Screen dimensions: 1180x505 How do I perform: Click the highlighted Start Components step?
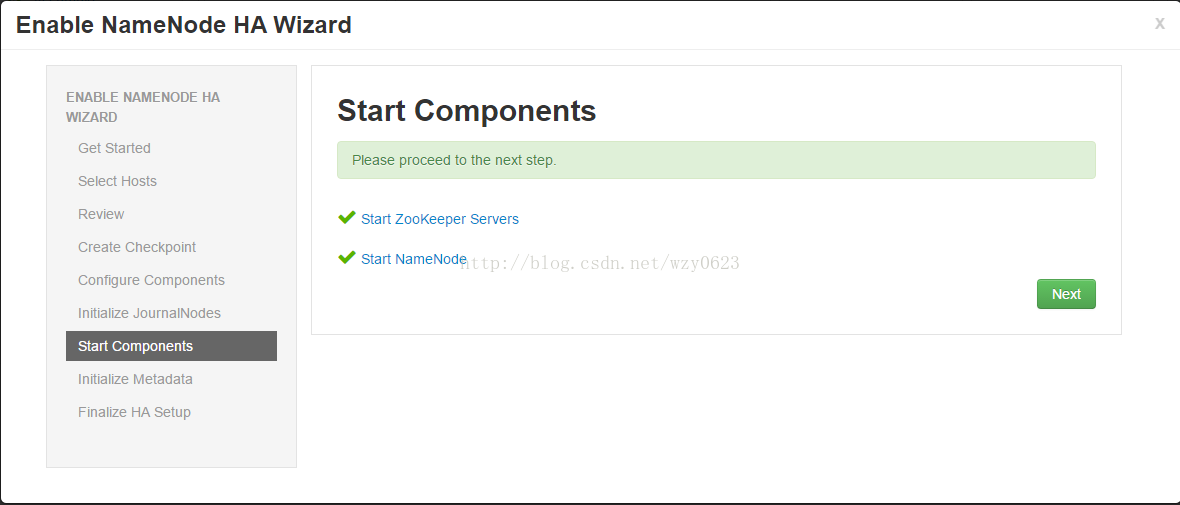[x=172, y=346]
